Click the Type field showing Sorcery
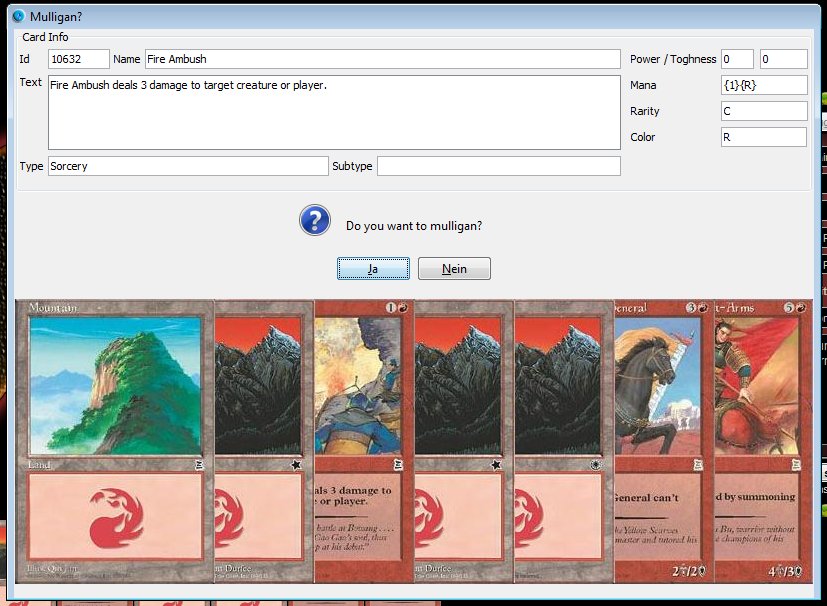This screenshot has height=606, width=827. [188, 166]
